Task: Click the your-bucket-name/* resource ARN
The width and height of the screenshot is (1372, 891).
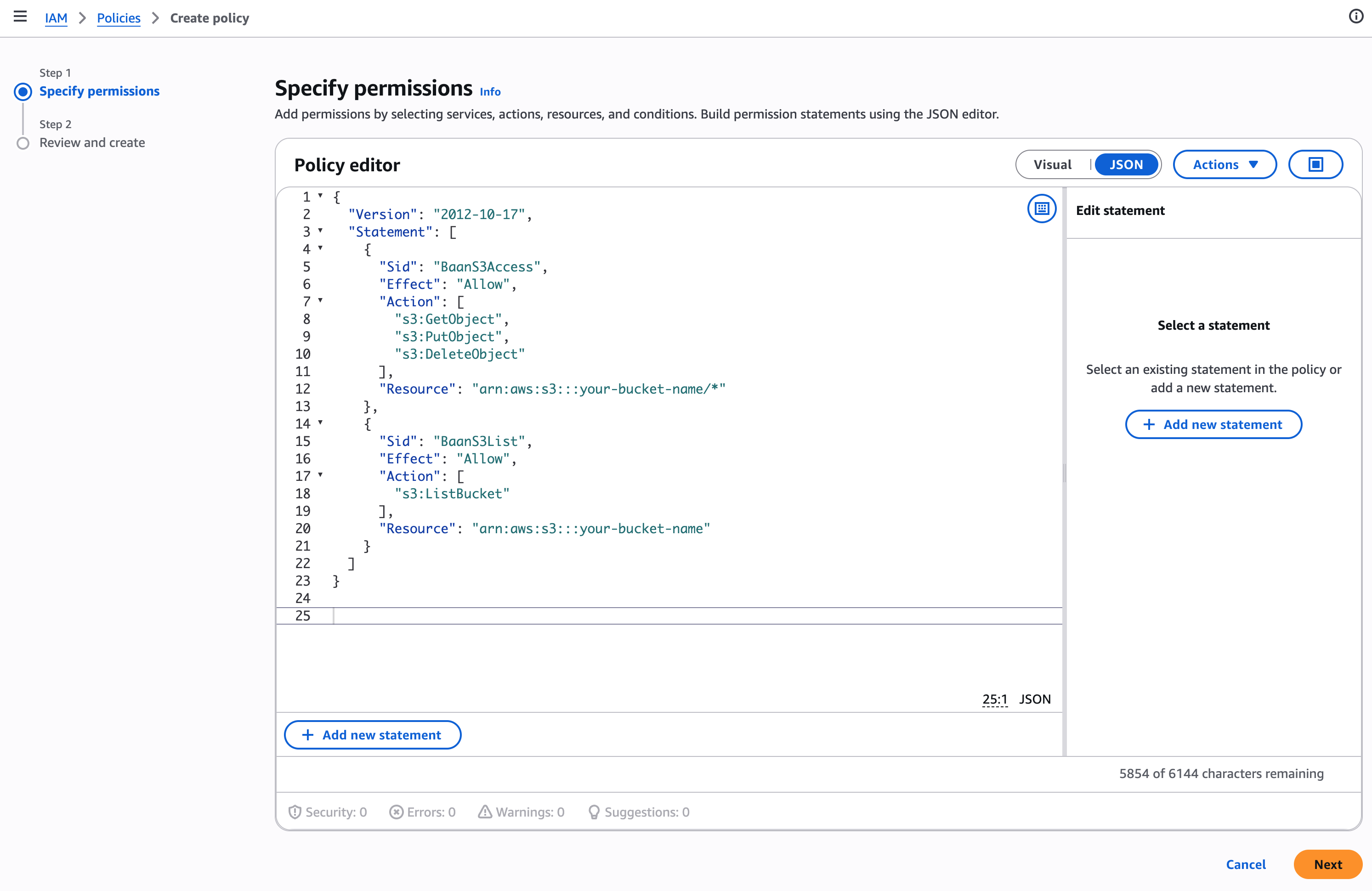Action: pyautogui.click(x=598, y=389)
